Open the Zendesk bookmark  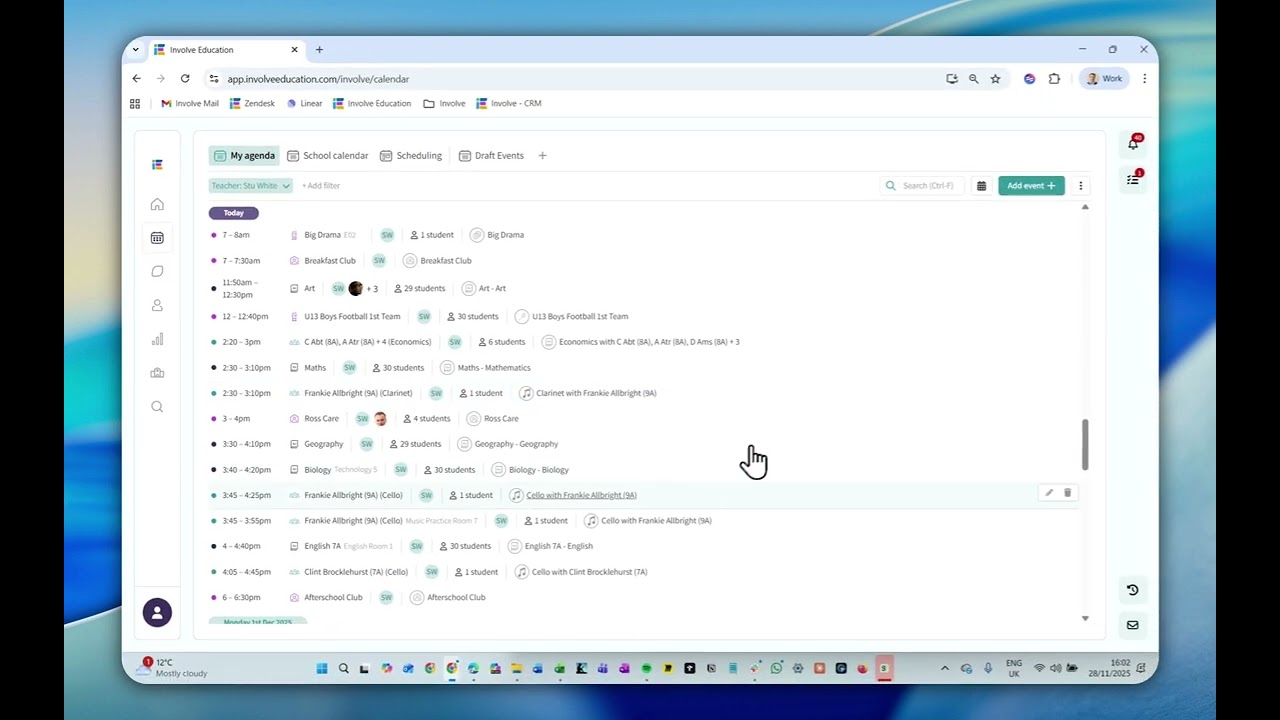click(252, 103)
